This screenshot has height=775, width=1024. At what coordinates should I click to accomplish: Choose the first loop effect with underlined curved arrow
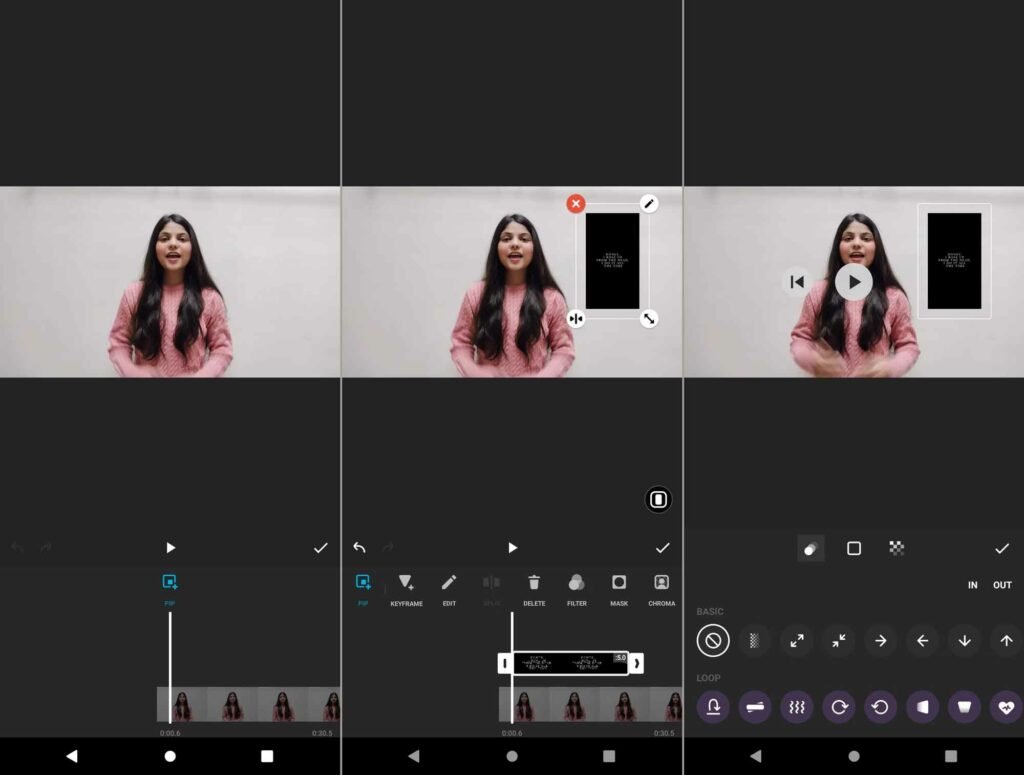coord(713,707)
